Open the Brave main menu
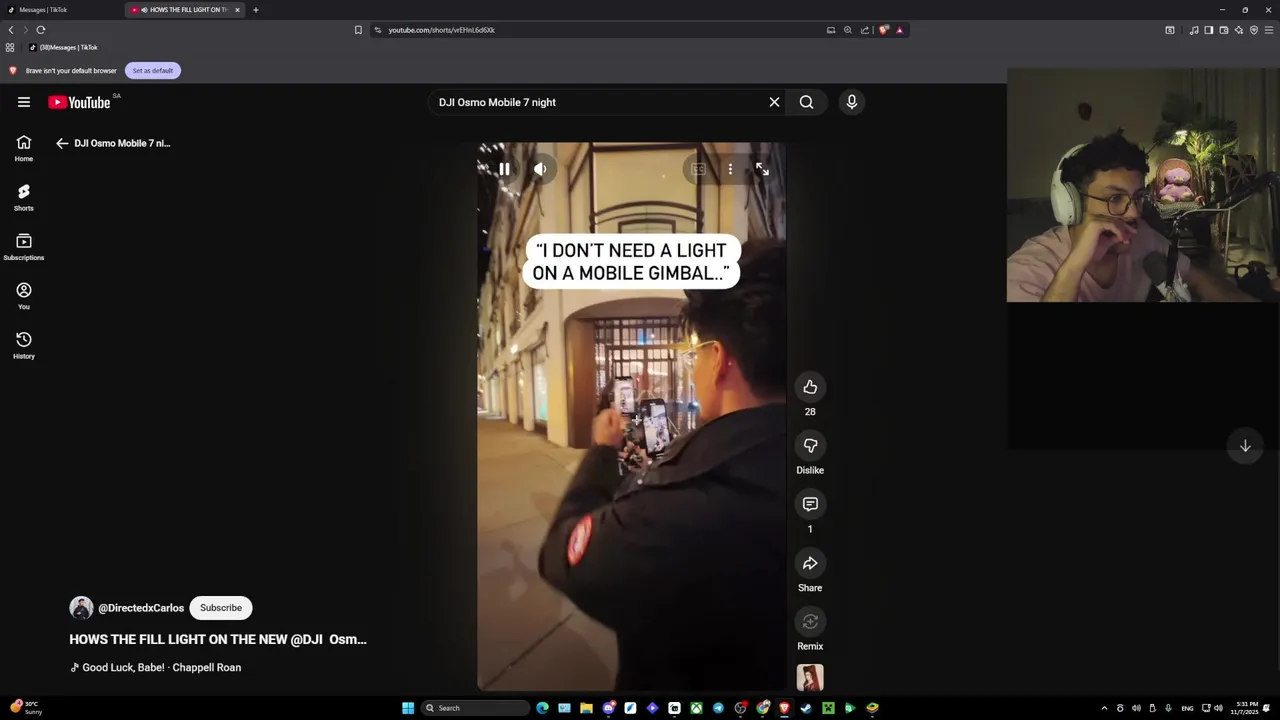This screenshot has height=720, width=1280. coord(1269,30)
